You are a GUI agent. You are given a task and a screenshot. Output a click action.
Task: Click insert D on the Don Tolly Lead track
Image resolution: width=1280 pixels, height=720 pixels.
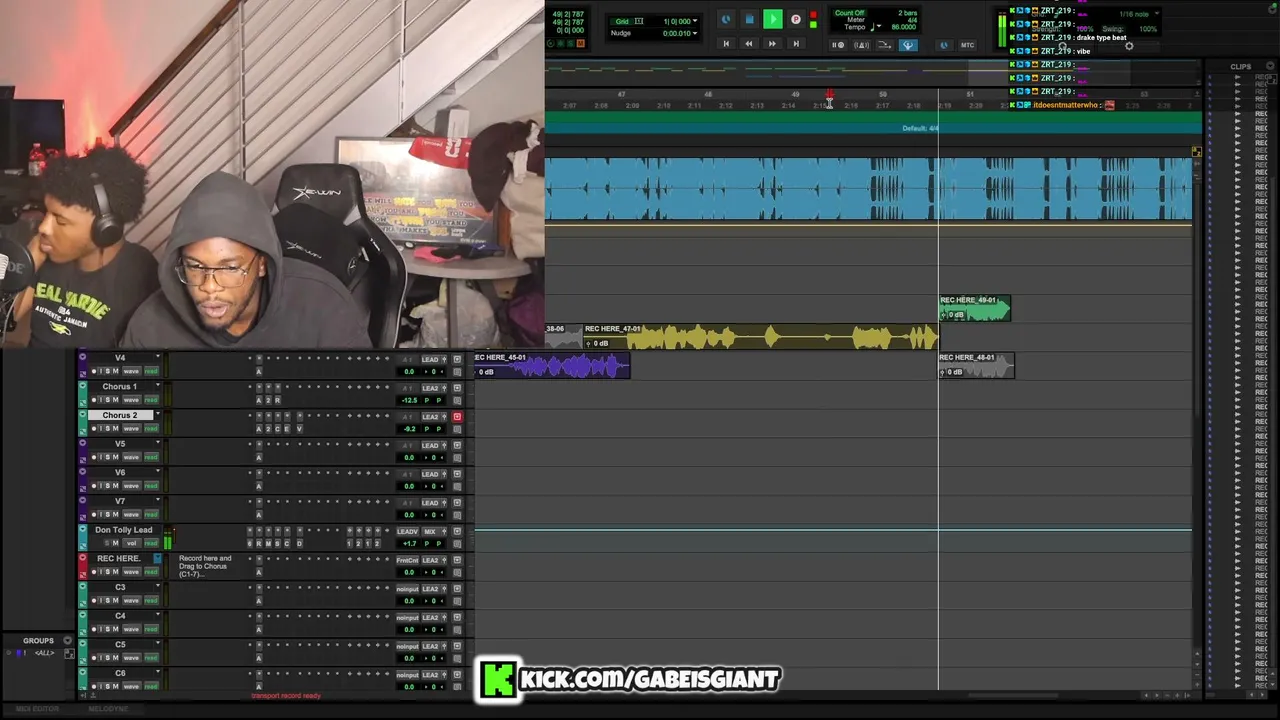click(299, 543)
